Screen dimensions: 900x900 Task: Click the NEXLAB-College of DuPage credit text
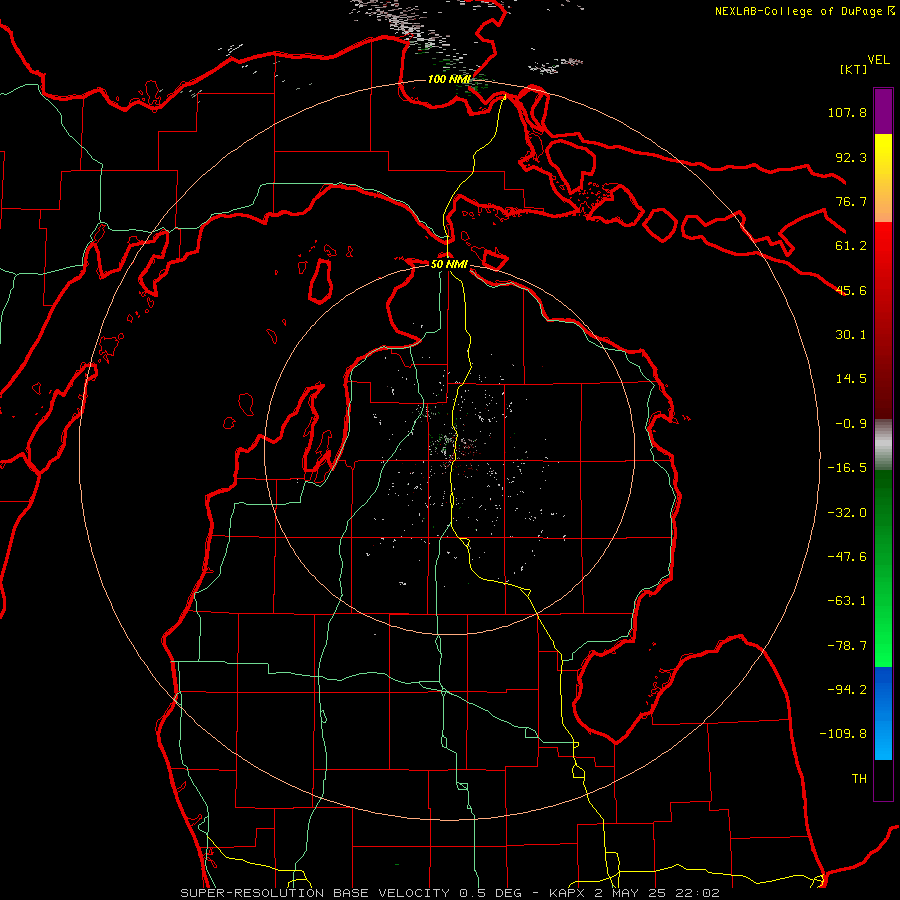click(804, 11)
